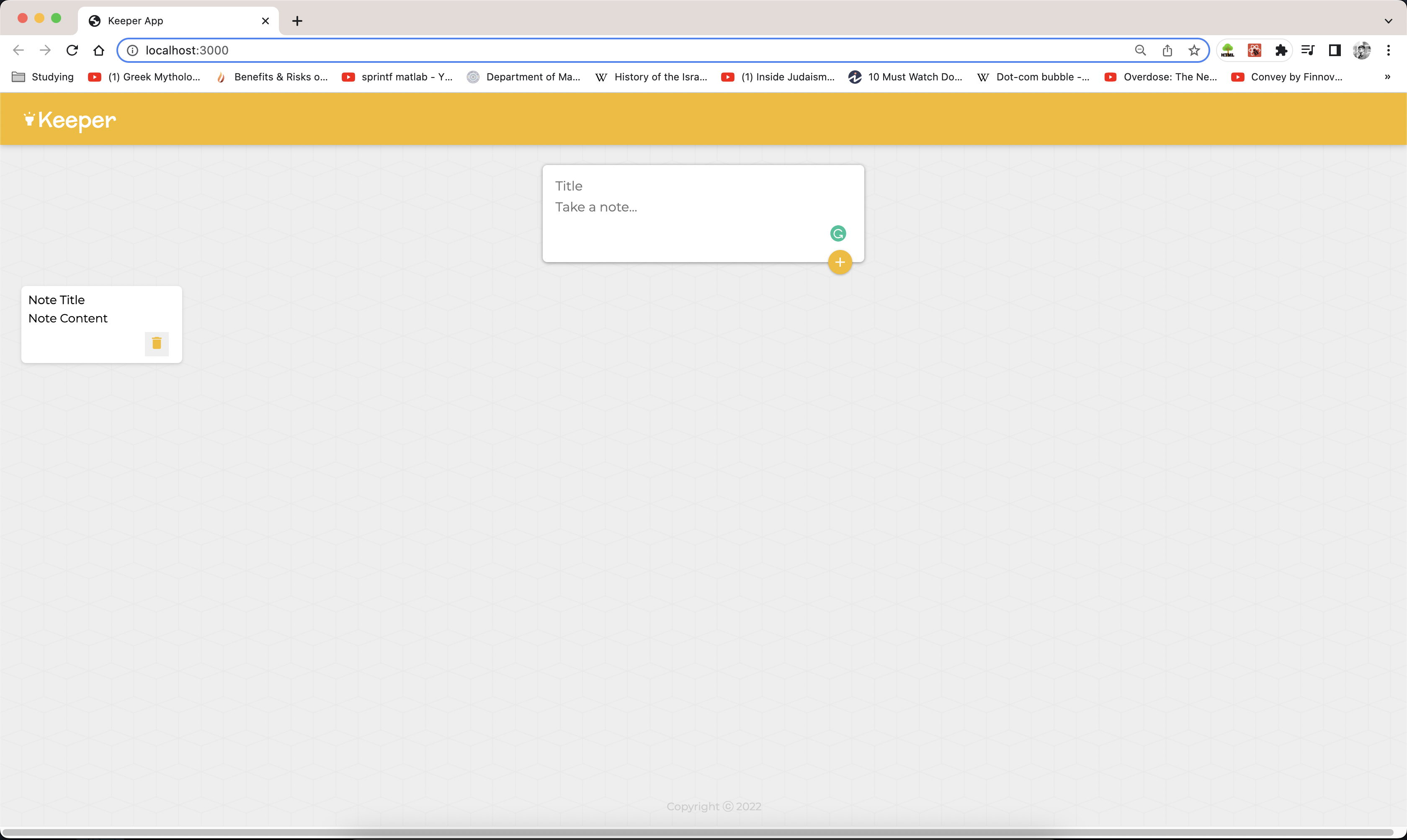The width and height of the screenshot is (1407, 840).
Task: Reload the localhost page
Action: 72,50
